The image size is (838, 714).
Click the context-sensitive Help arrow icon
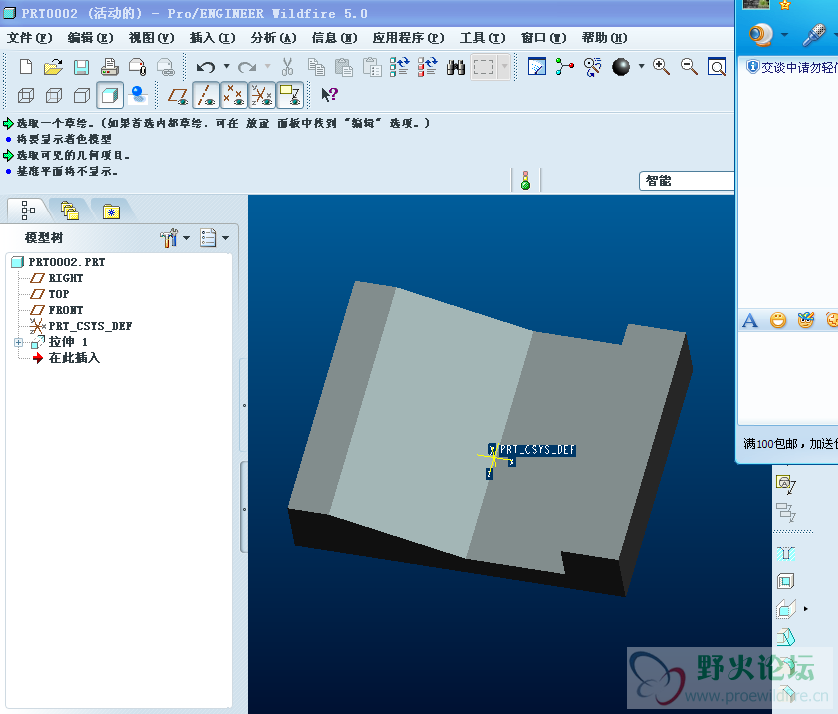(329, 95)
